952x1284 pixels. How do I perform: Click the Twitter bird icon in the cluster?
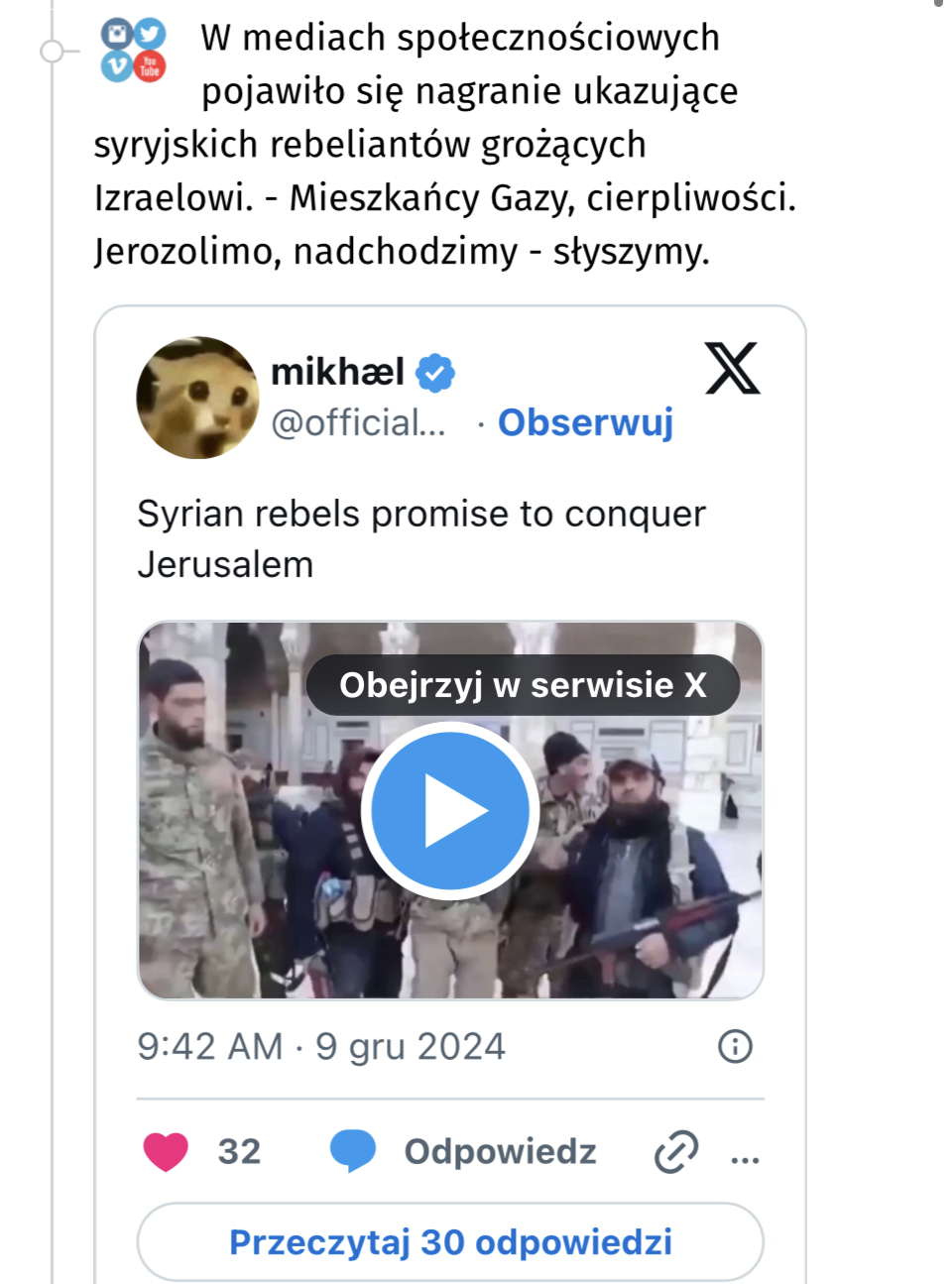[x=150, y=34]
